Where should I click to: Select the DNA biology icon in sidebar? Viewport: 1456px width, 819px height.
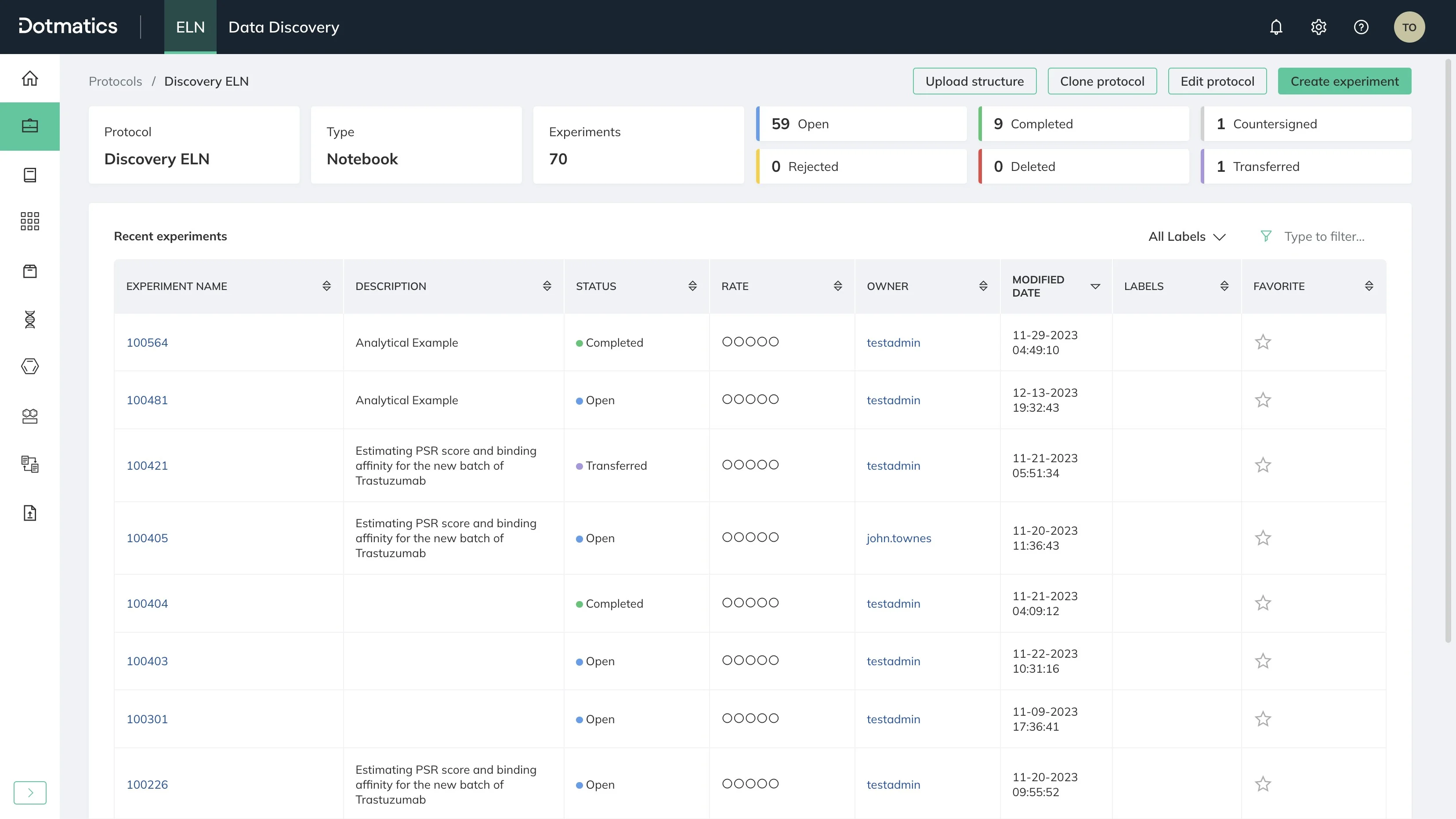coord(29,319)
